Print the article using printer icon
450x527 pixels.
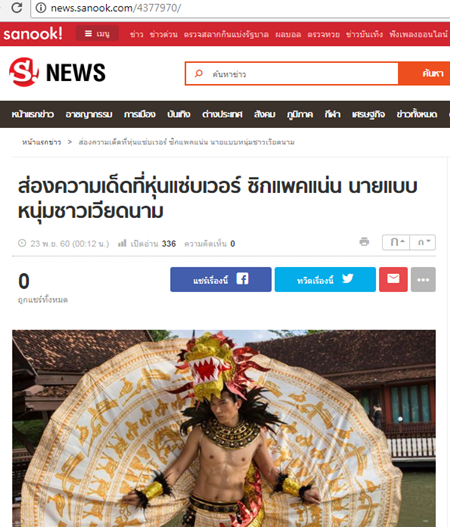(x=364, y=242)
